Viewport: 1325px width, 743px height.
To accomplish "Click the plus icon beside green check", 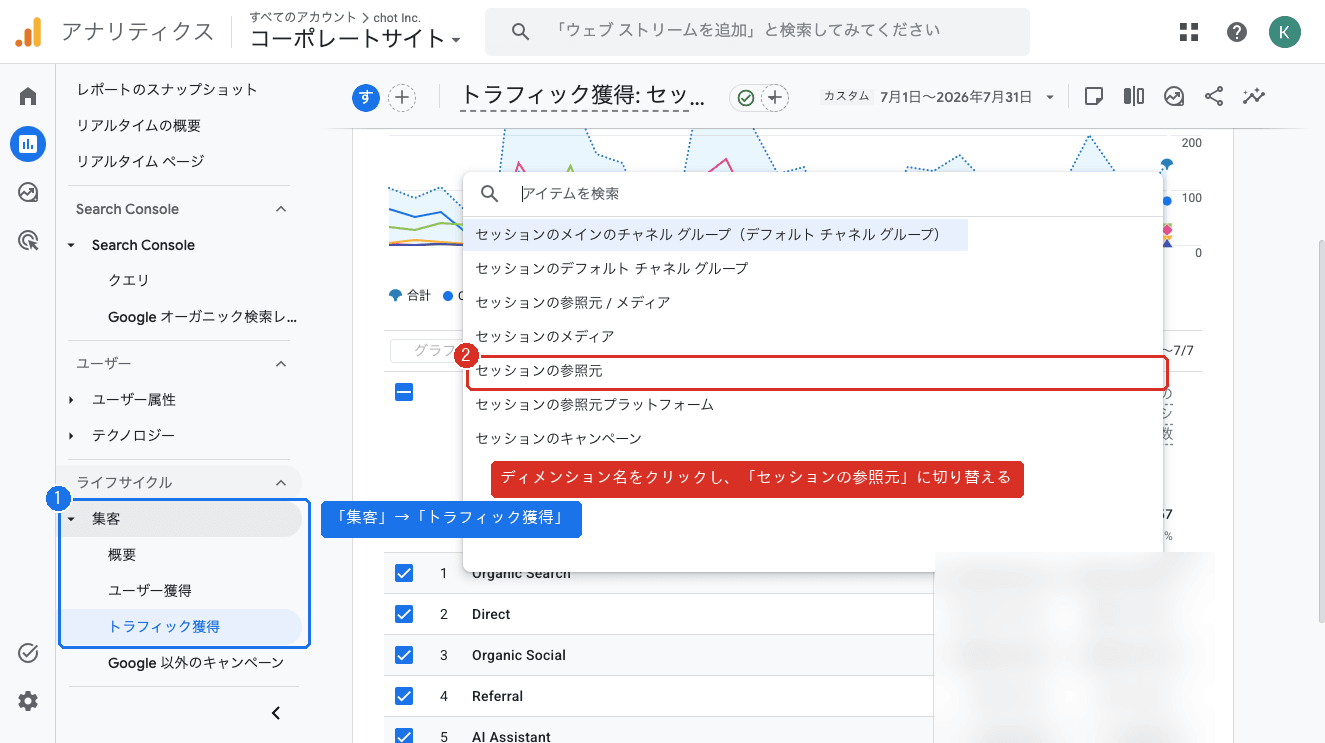I will pyautogui.click(x=775, y=97).
